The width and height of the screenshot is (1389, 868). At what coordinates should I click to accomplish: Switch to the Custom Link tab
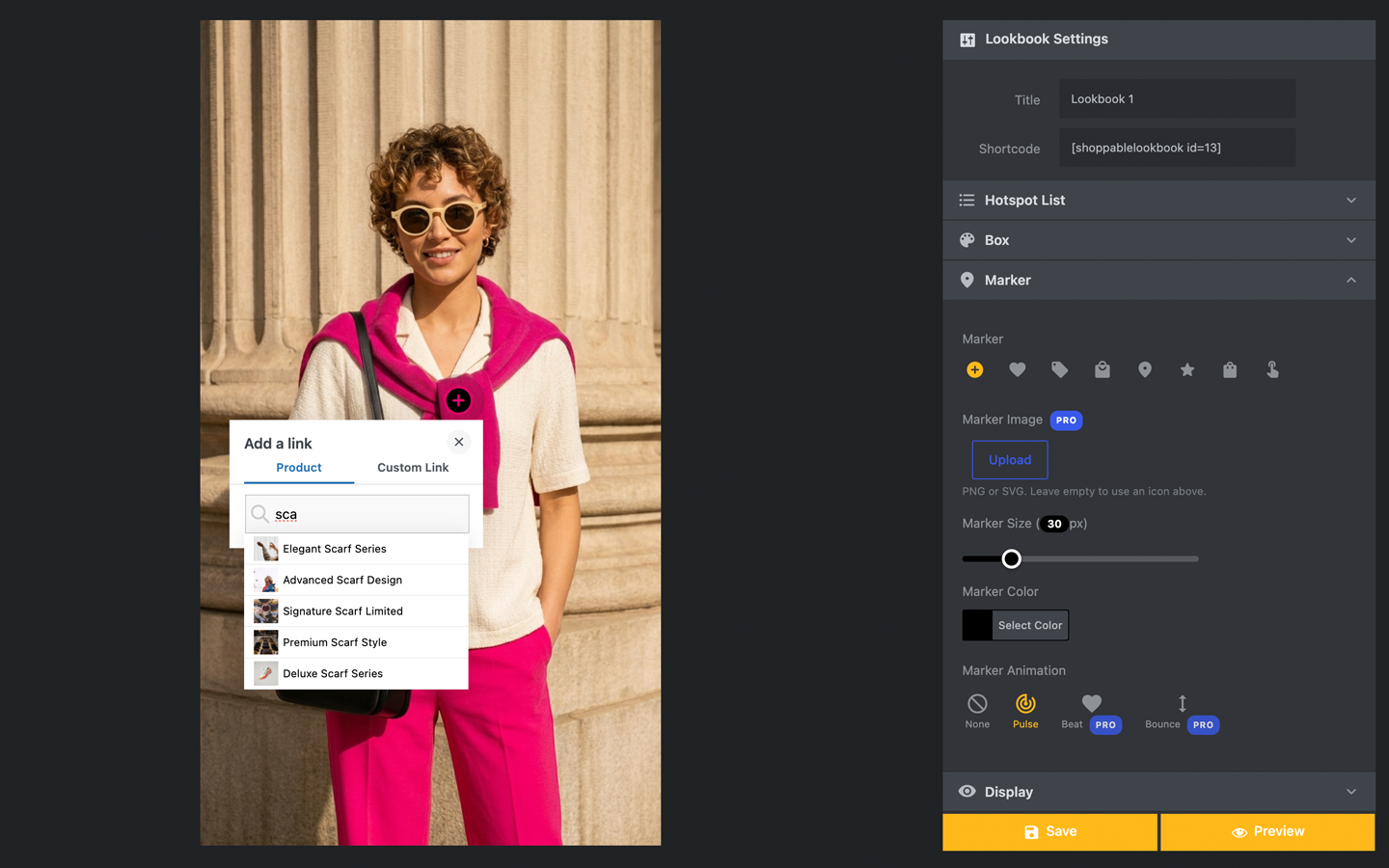pos(413,468)
